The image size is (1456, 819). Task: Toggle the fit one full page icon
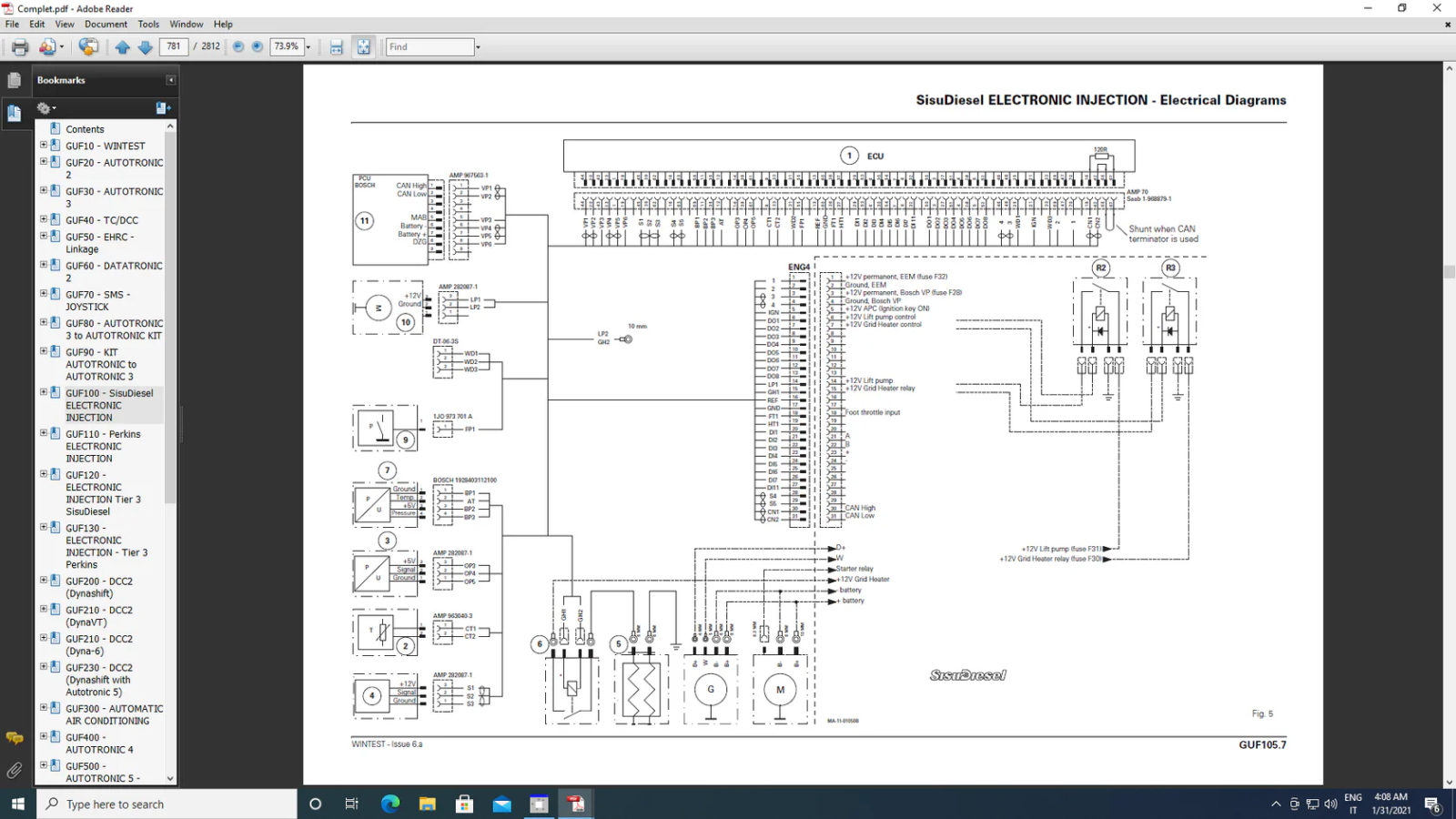[x=363, y=47]
